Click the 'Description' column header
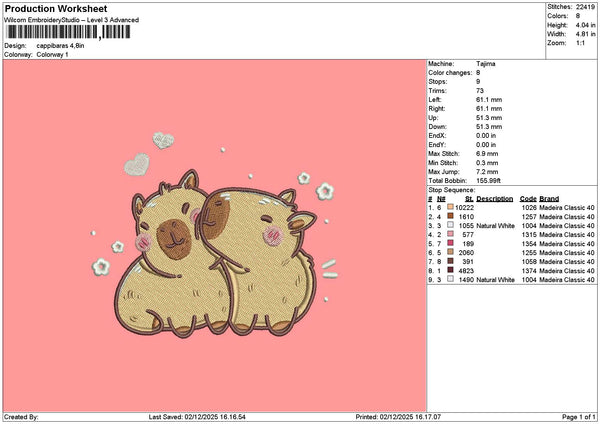Viewport: 600px width, 424px height. 494,199
